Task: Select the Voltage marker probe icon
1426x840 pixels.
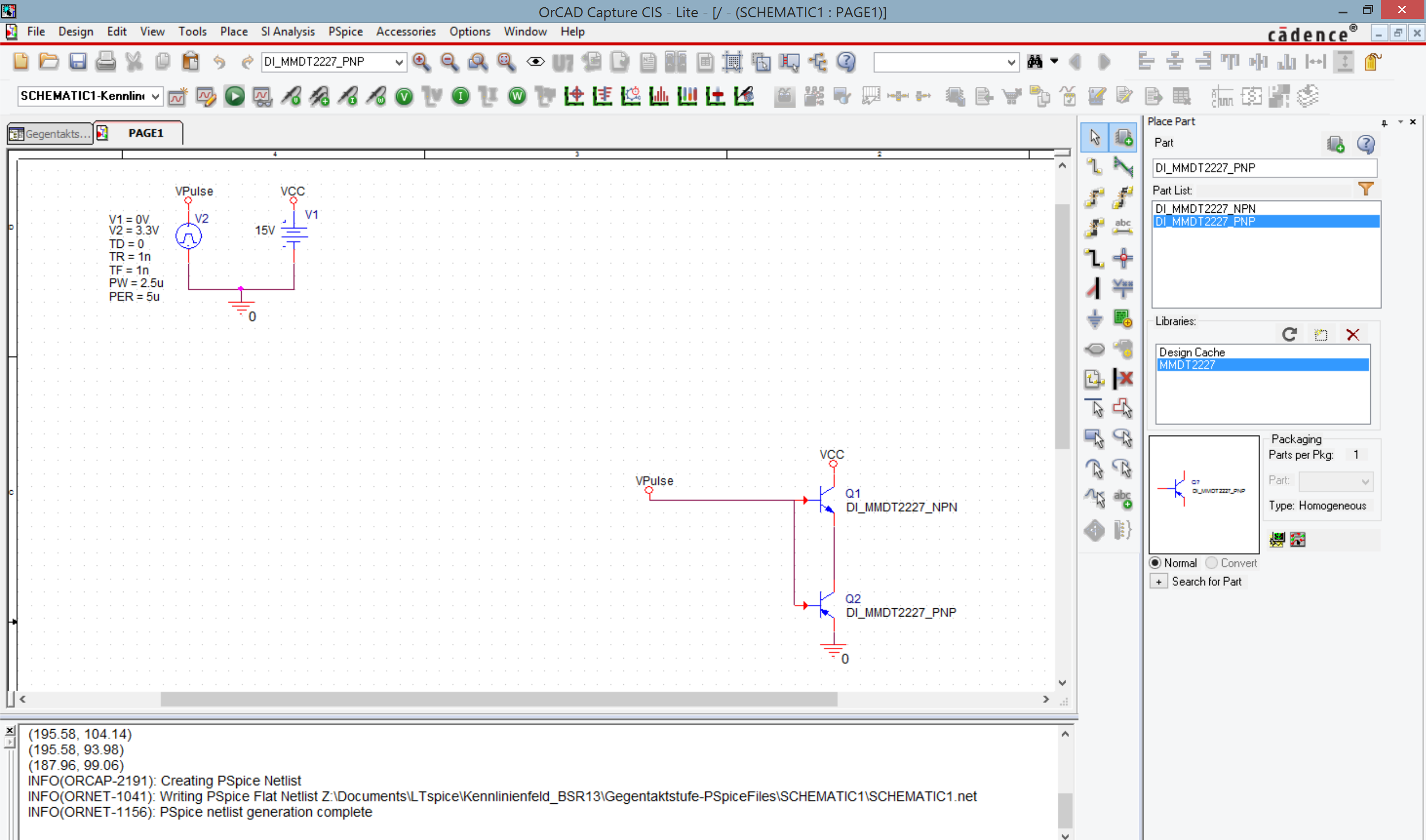Action: tap(291, 97)
